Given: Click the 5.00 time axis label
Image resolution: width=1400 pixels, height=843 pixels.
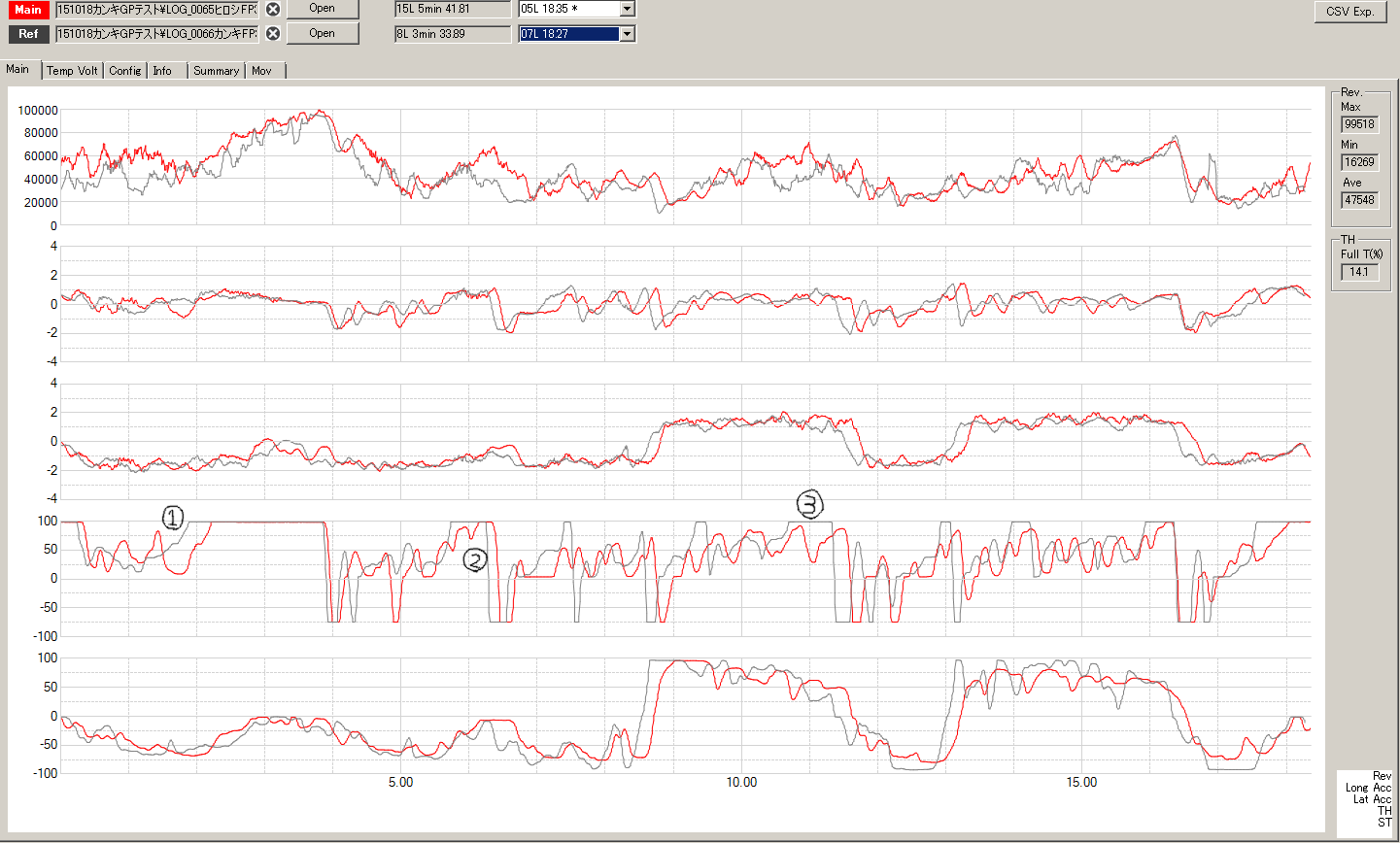Looking at the screenshot, I should point(400,783).
